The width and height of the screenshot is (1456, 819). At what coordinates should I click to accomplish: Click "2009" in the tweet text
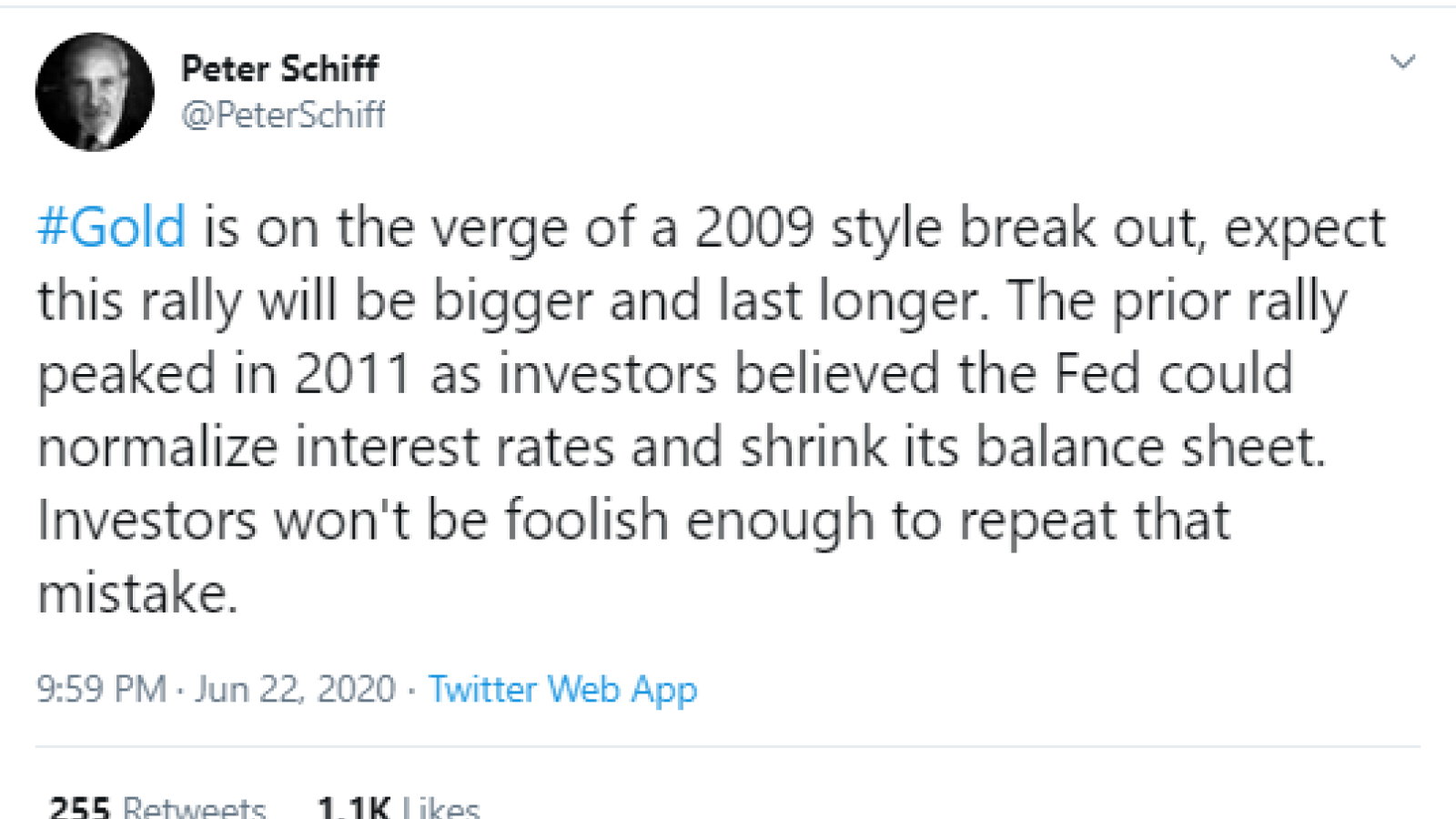(754, 227)
